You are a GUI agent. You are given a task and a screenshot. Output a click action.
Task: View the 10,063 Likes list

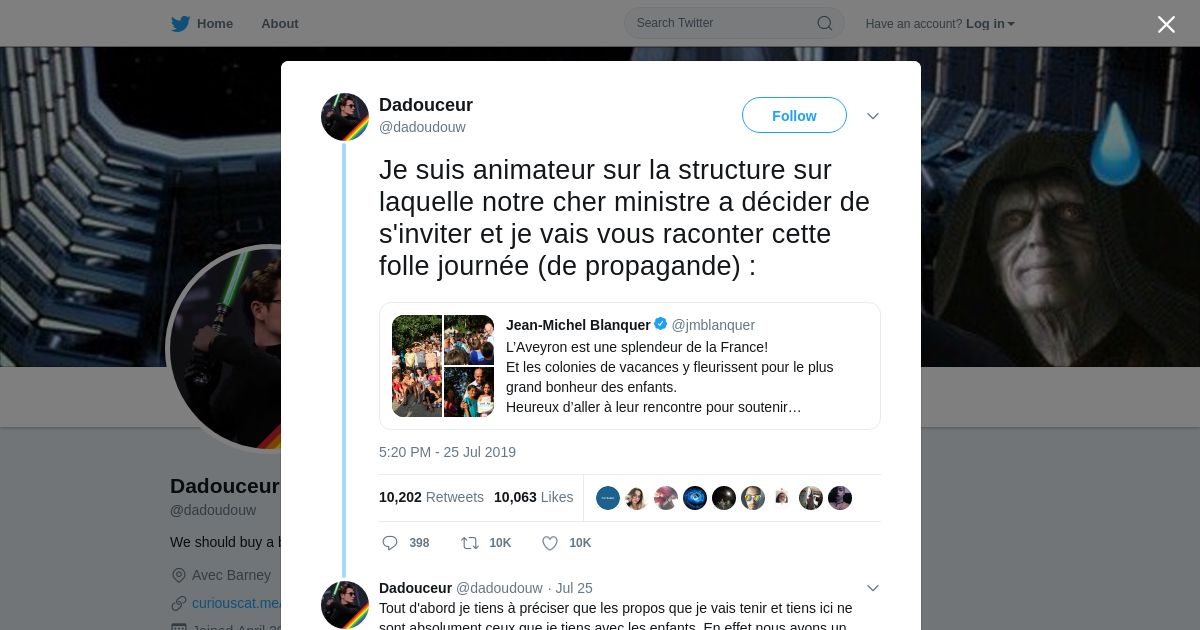[x=534, y=497]
